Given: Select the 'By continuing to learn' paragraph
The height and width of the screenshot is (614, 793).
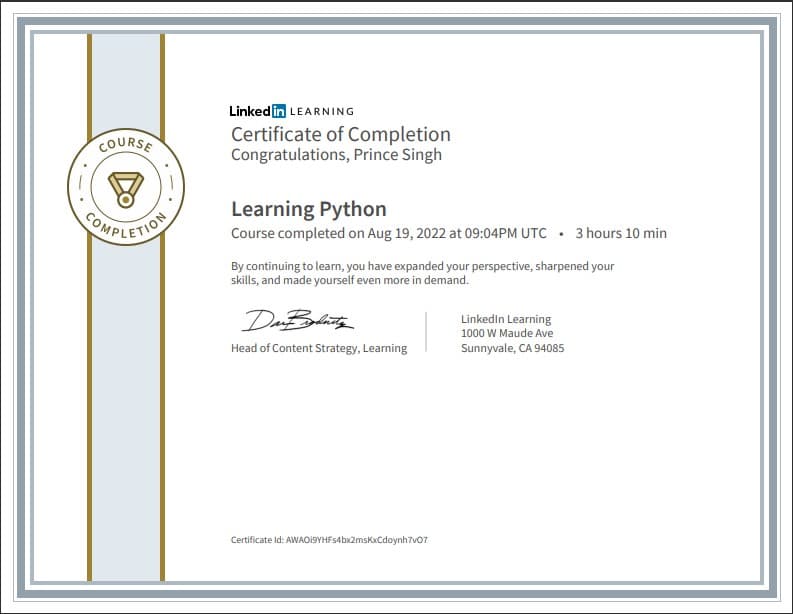Looking at the screenshot, I should (422, 273).
